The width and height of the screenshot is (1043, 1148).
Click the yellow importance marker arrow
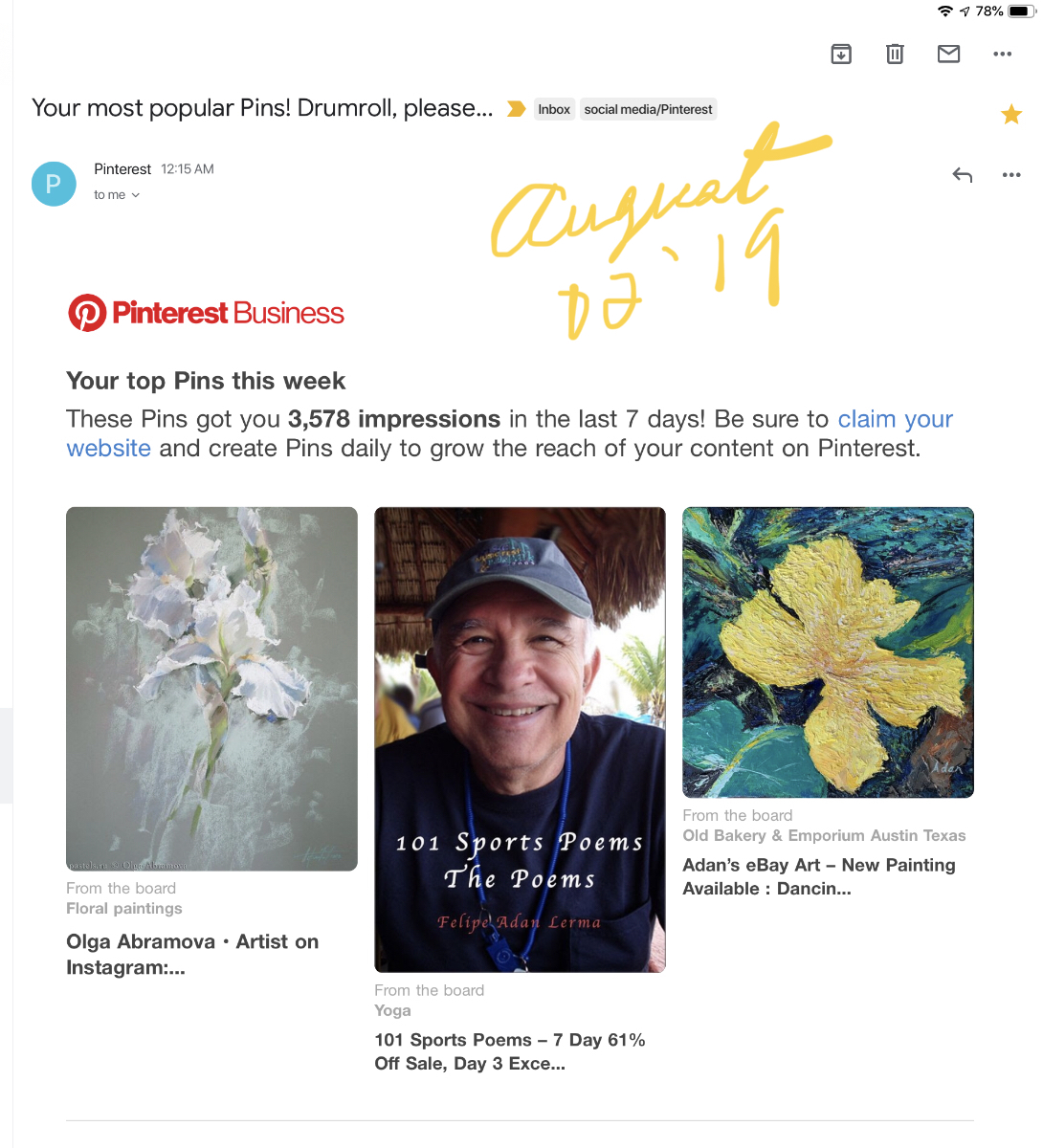516,109
